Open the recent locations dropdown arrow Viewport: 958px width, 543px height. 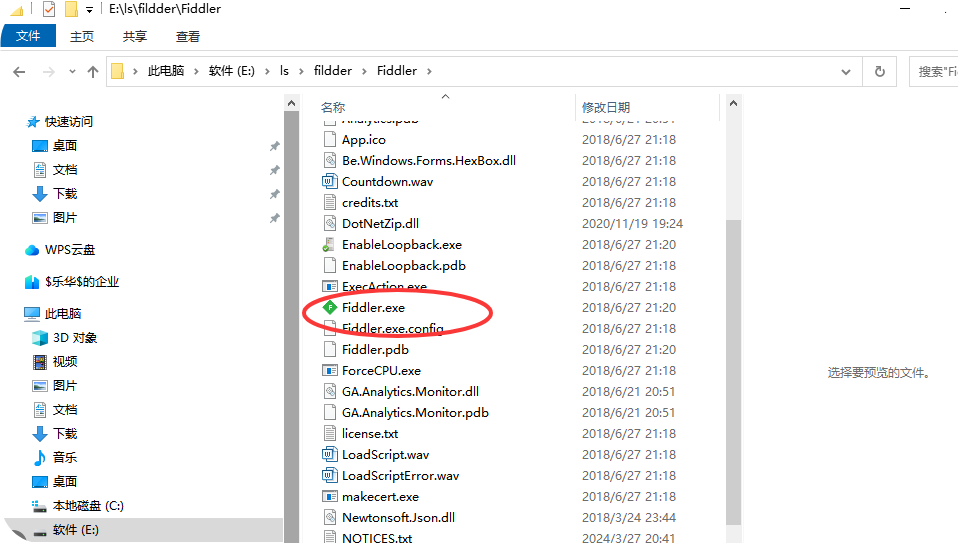[x=72, y=71]
